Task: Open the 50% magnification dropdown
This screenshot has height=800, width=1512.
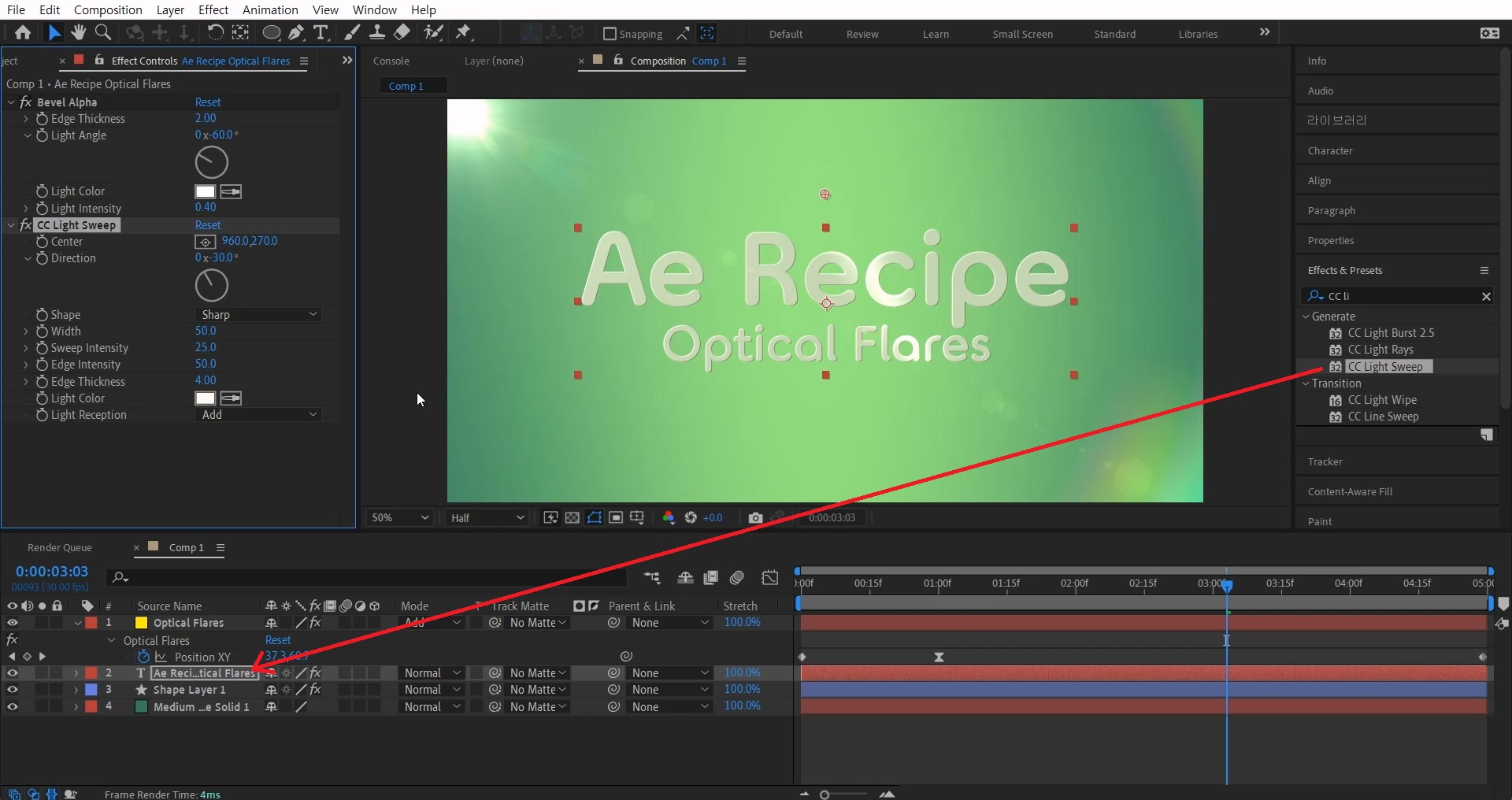Action: pos(400,517)
